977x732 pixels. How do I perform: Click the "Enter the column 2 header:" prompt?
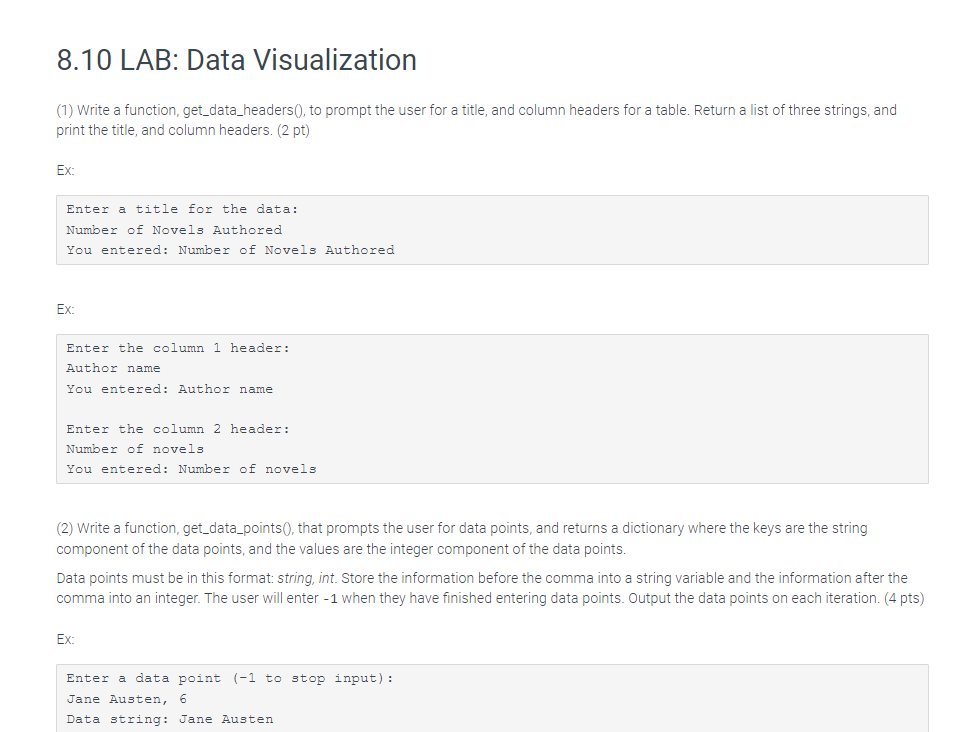(x=178, y=429)
